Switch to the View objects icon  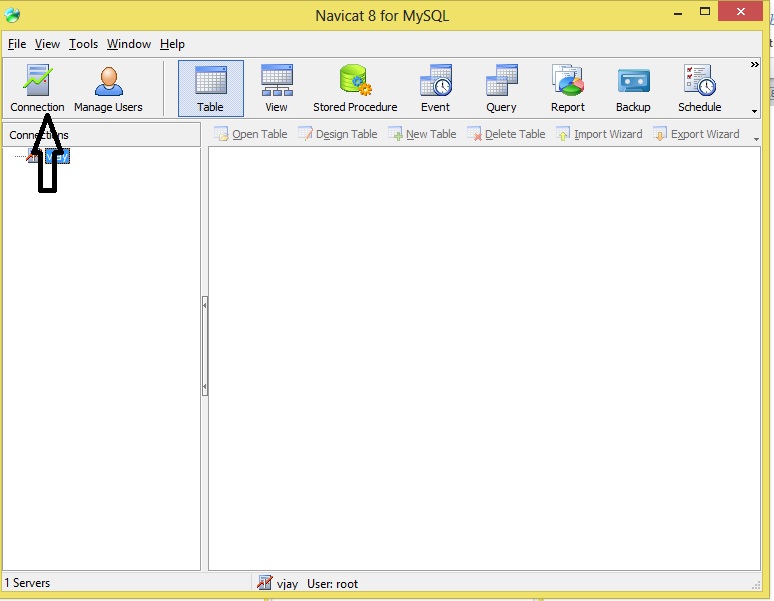[276, 89]
